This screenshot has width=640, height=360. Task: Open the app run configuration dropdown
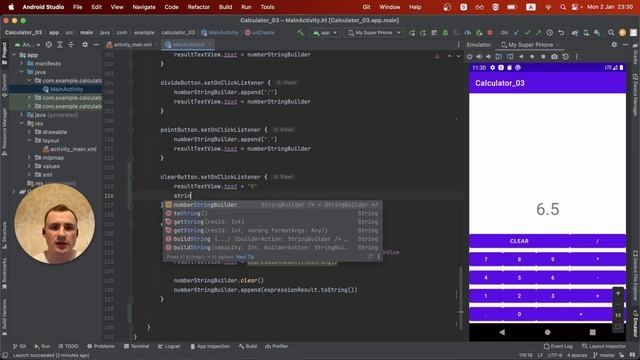point(325,33)
